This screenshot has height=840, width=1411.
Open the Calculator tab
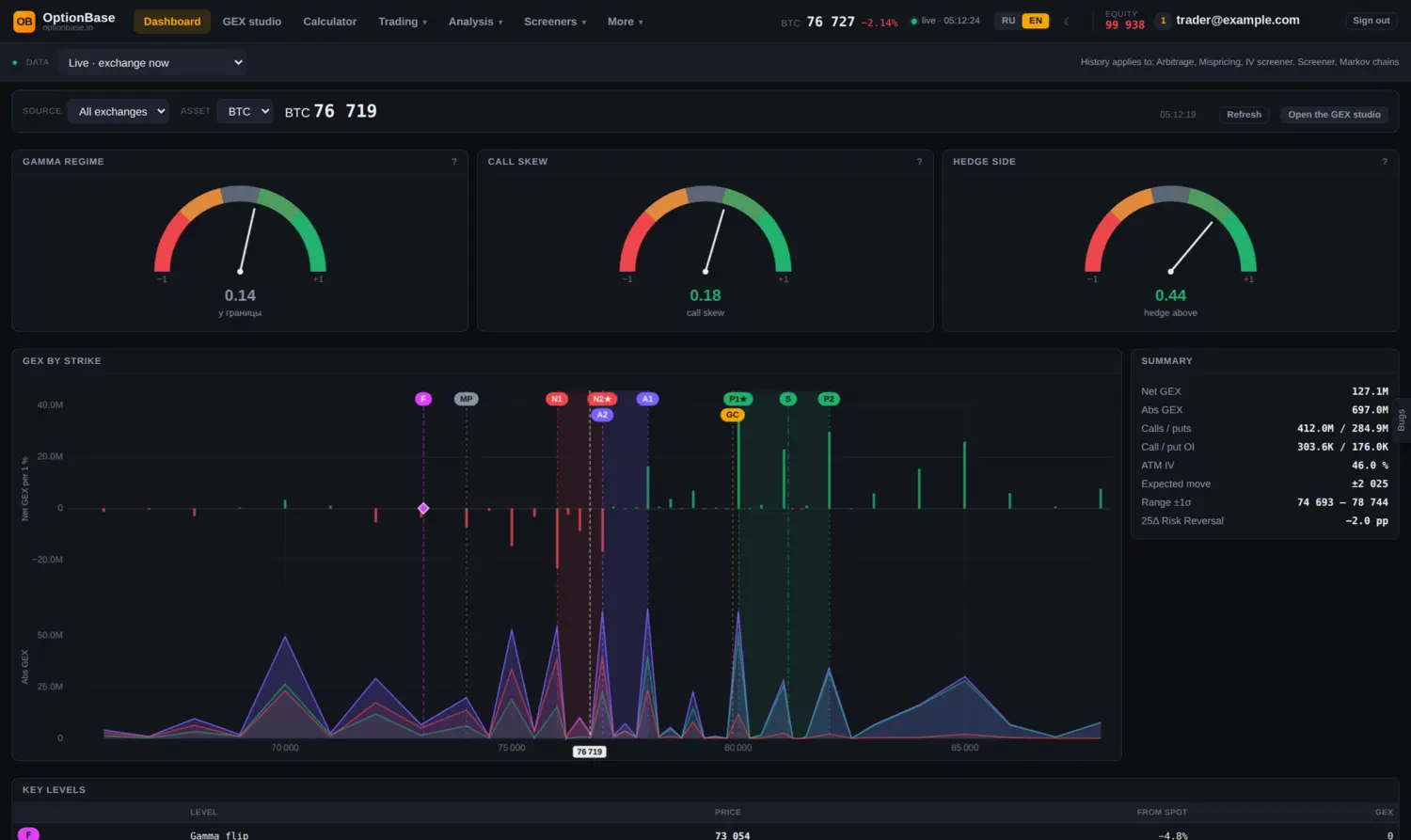[x=330, y=22]
